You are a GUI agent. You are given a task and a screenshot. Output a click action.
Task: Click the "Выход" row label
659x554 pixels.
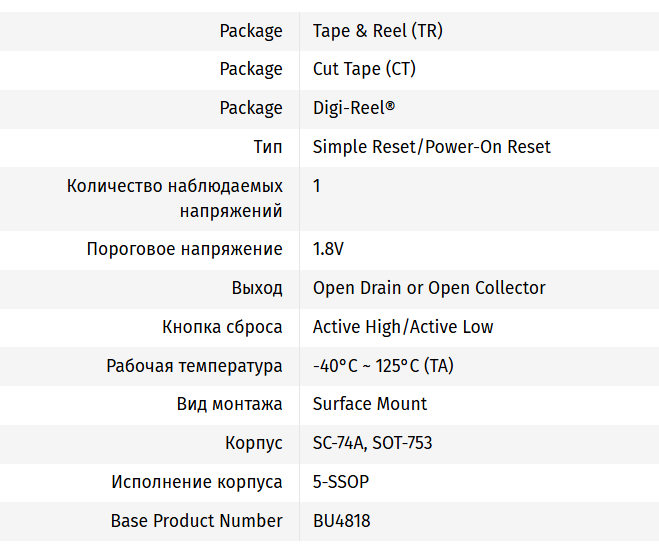tap(257, 288)
